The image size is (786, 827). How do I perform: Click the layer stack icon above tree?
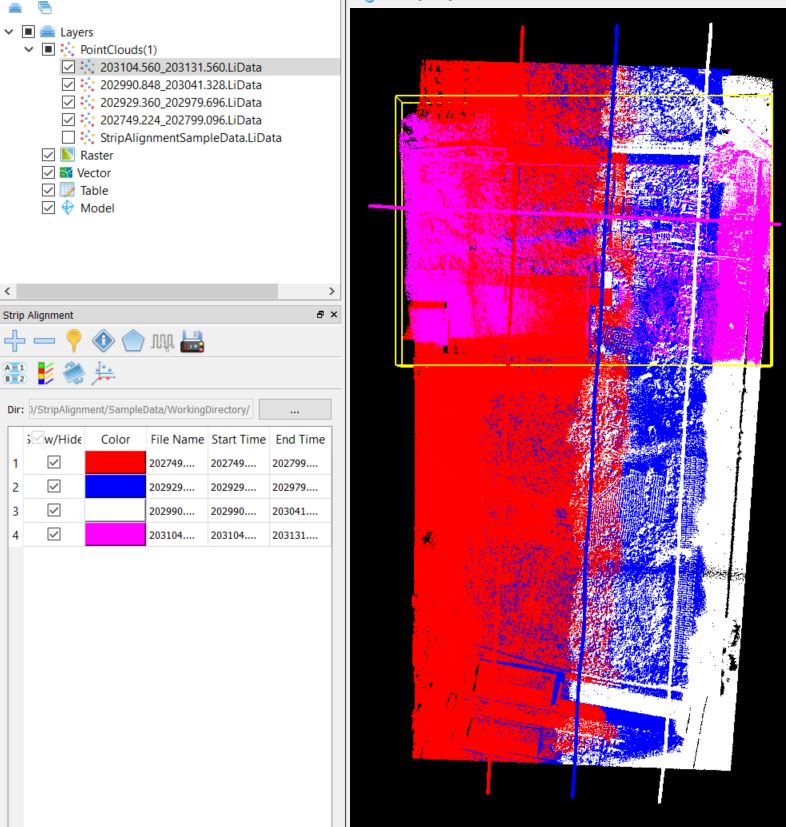click(15, 8)
